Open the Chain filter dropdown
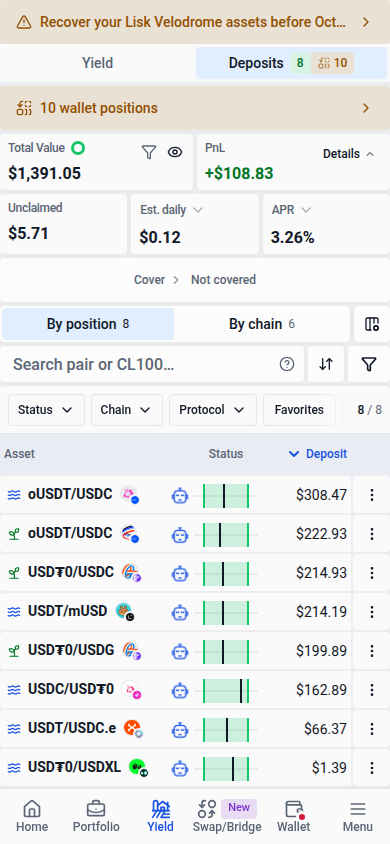The height and width of the screenshot is (844, 390). point(126,410)
